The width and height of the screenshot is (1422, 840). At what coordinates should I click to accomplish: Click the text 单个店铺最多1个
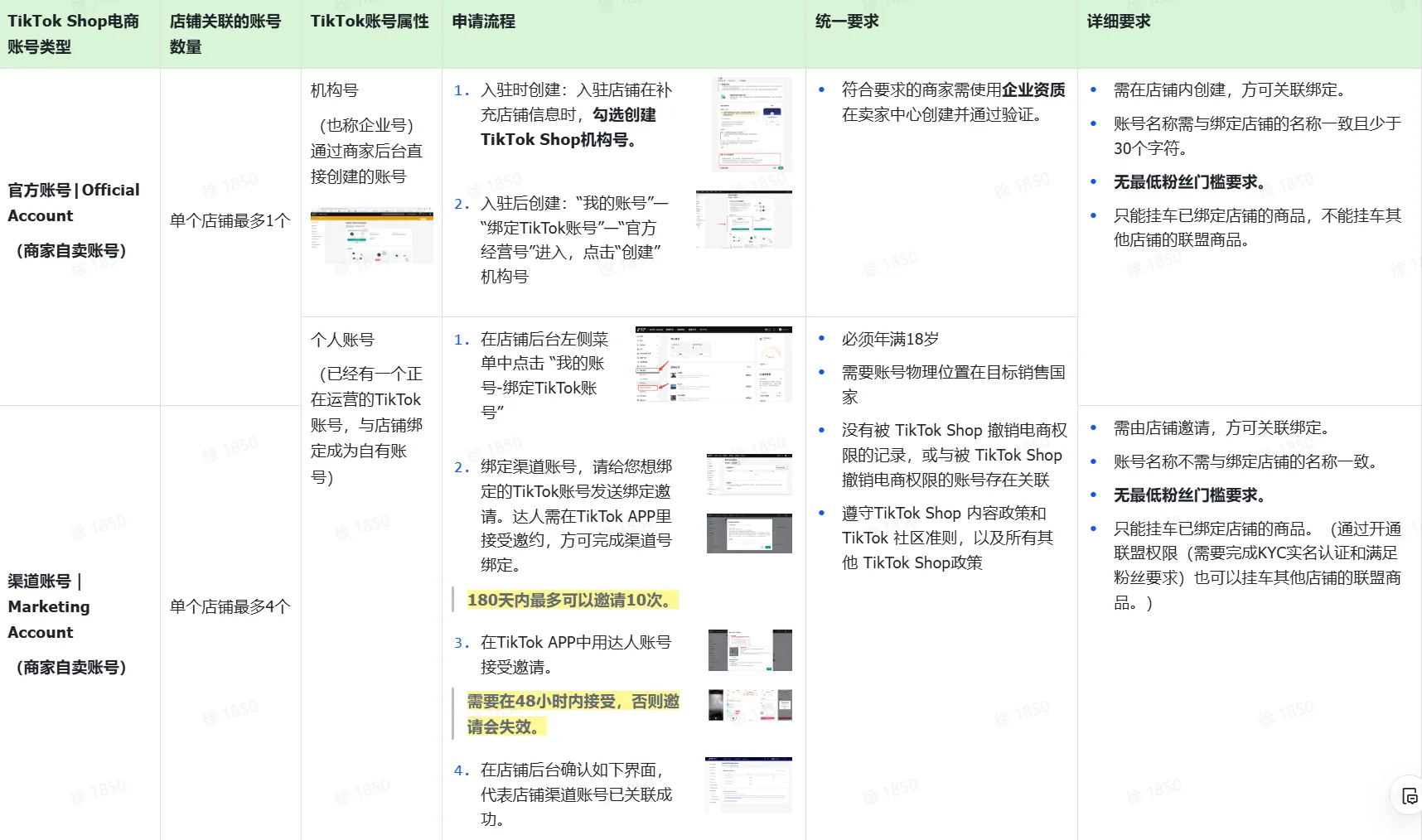click(230, 220)
